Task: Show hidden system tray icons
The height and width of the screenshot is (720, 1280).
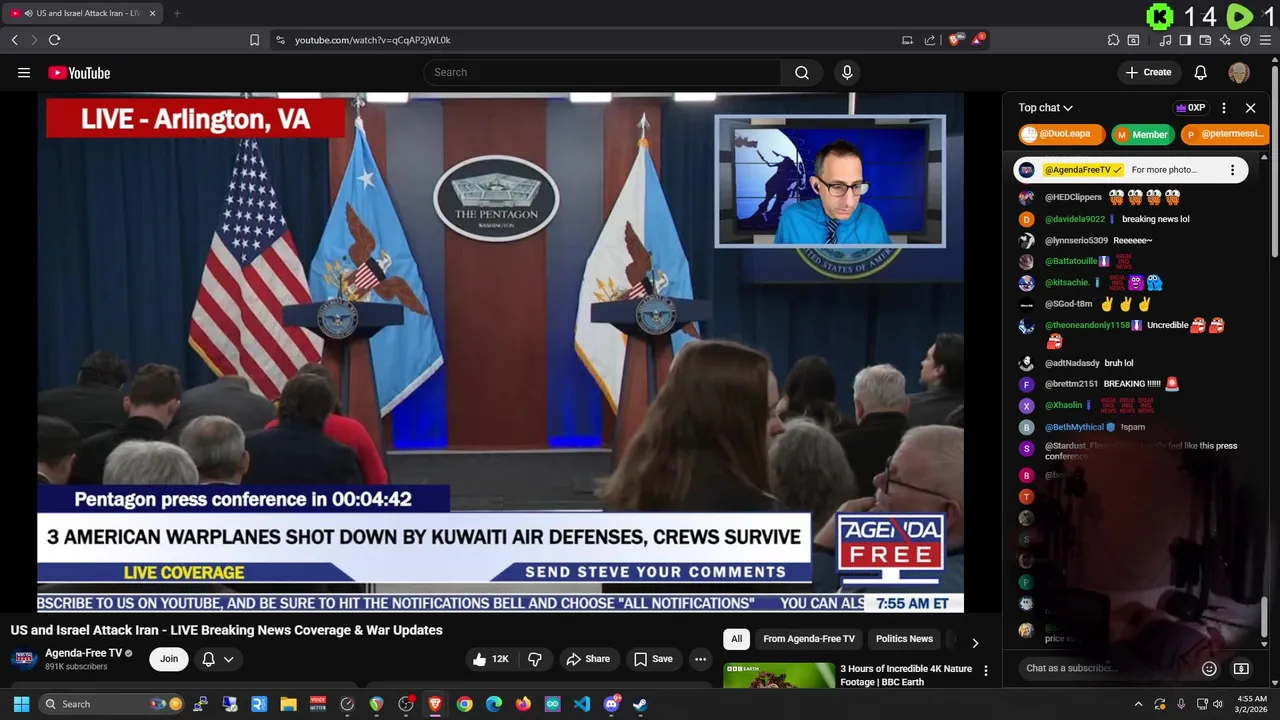Action: [1138, 704]
